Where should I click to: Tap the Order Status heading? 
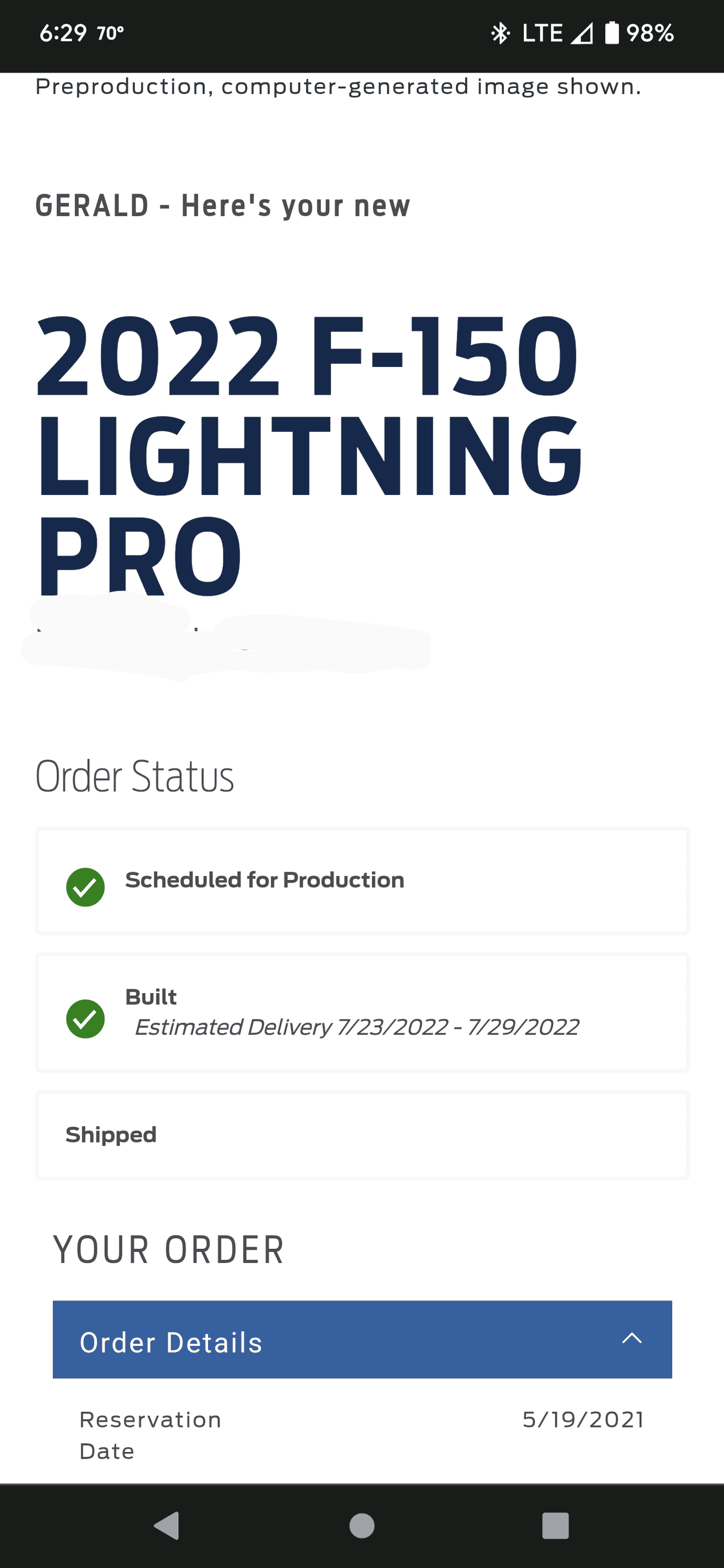pos(134,777)
